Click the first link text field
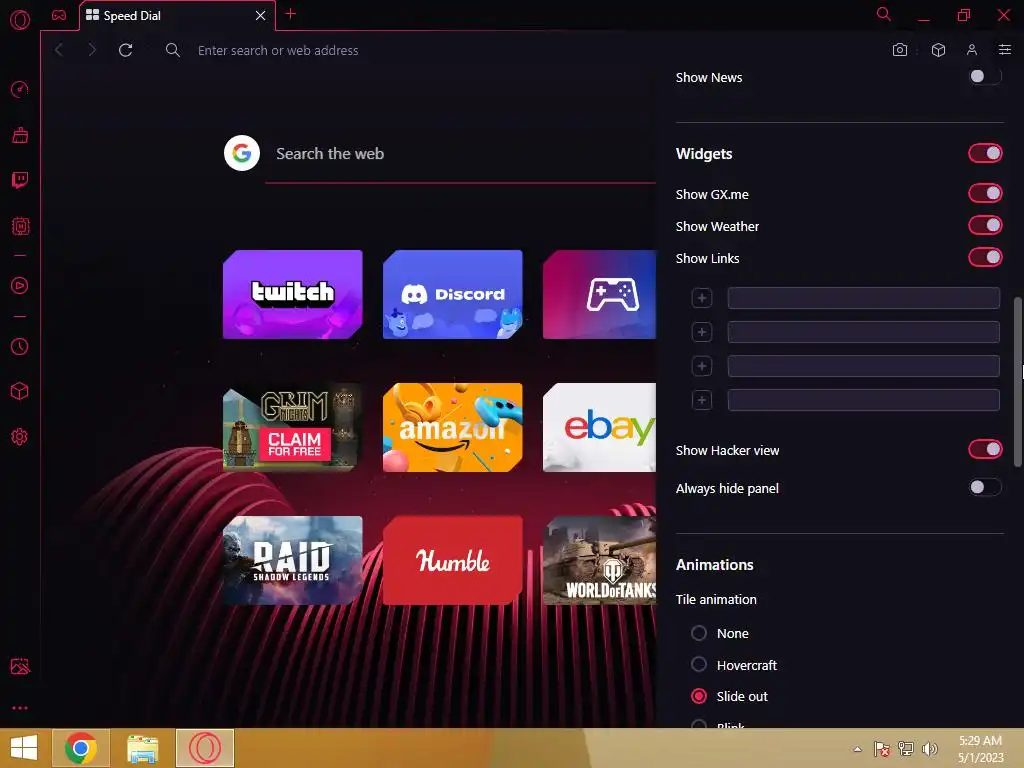Screen dimensions: 1024x768 click(x=863, y=298)
